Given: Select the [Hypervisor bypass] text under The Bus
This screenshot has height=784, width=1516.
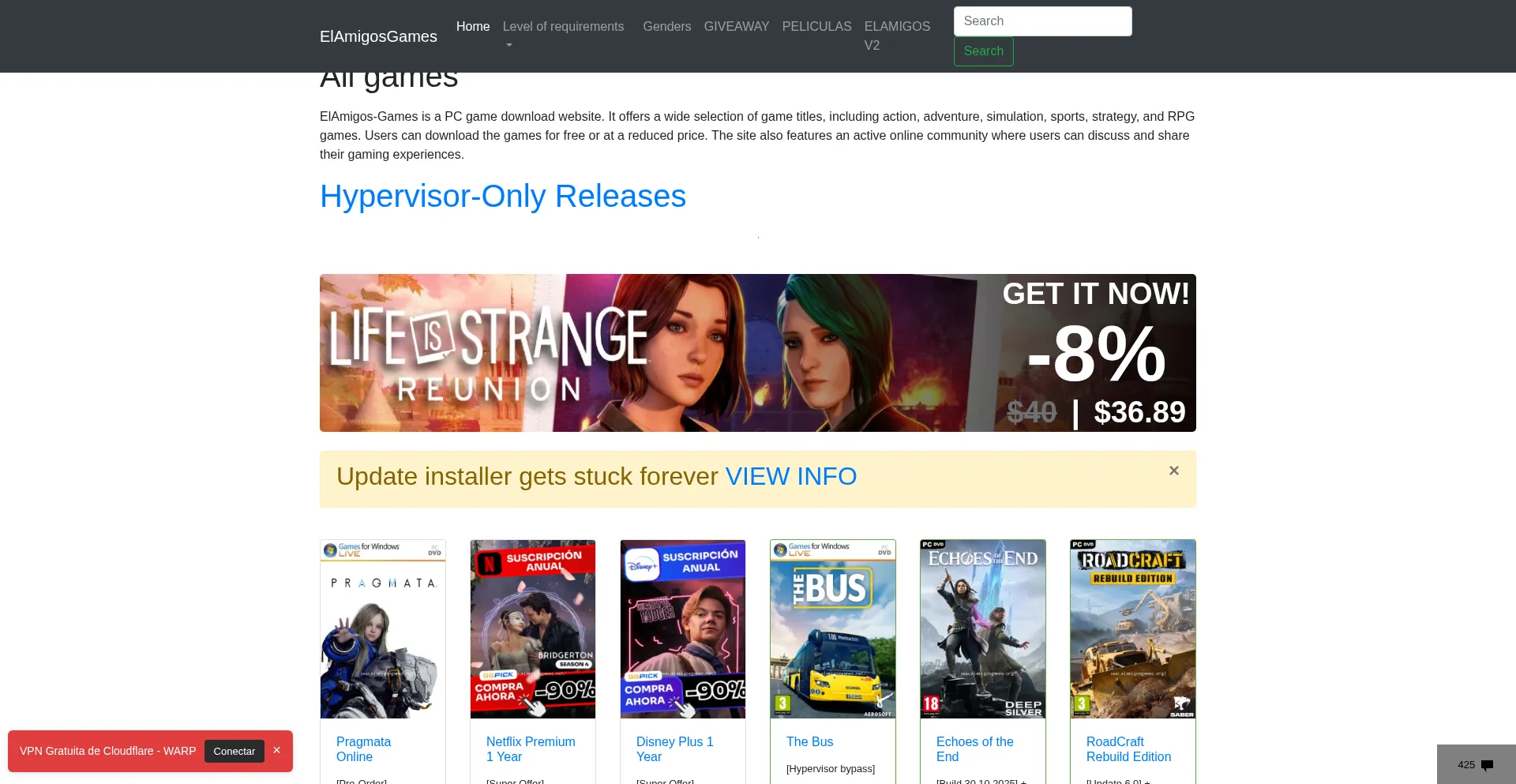Looking at the screenshot, I should (831, 769).
